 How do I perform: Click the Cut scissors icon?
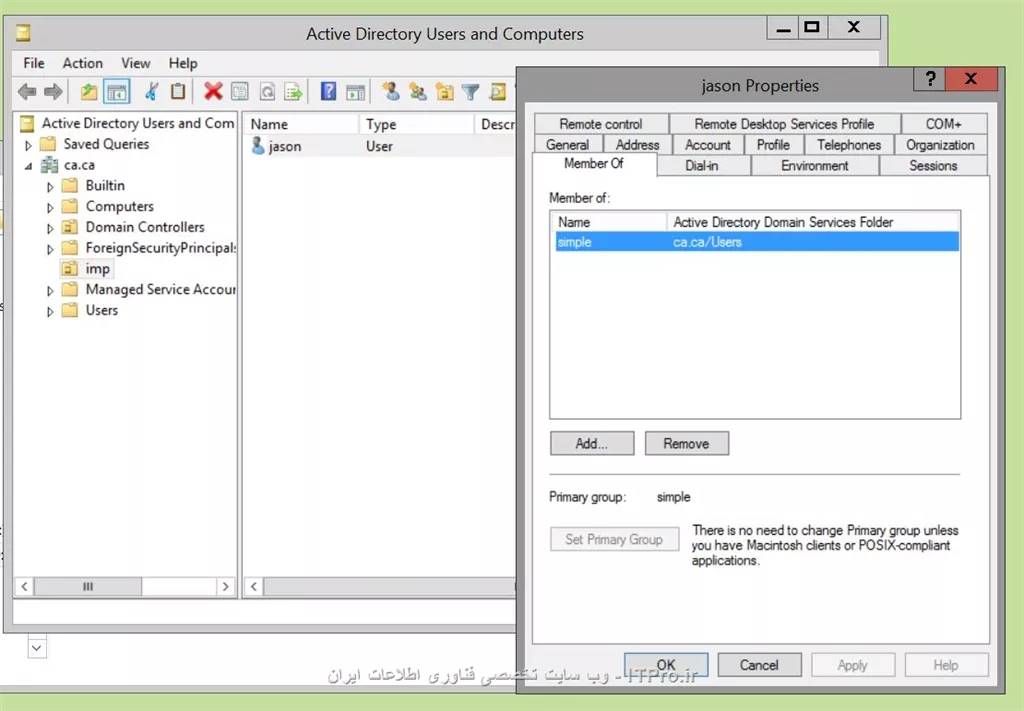pos(152,91)
